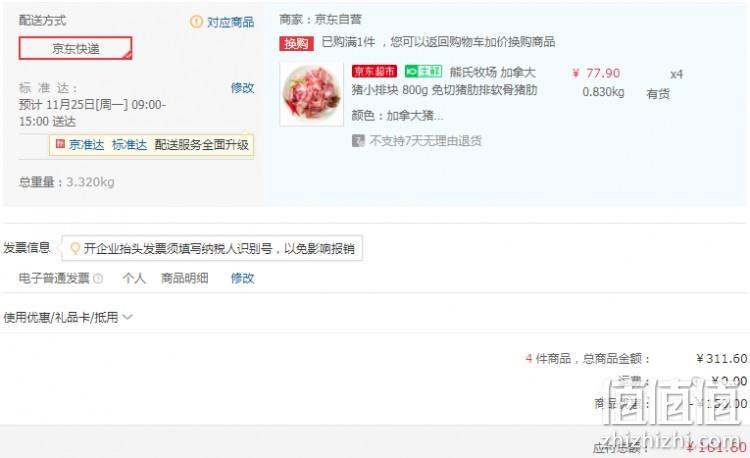Expand the 使用优惠/礼品卡/抵用 section
Viewport: 750px width, 458px height.
(67, 317)
